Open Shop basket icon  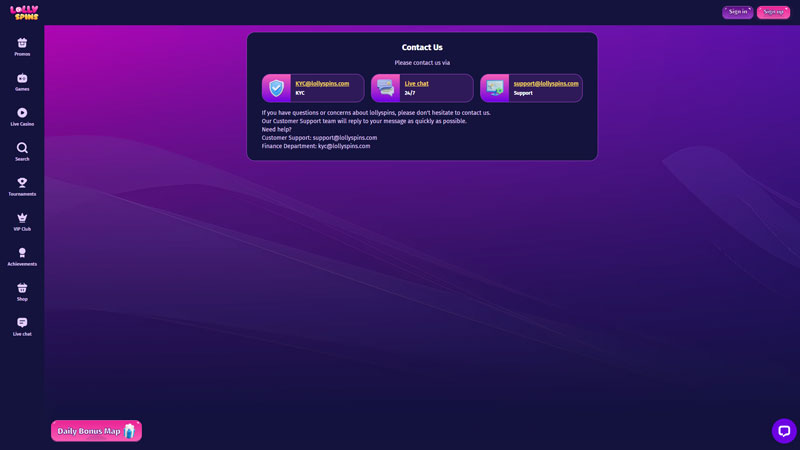point(22,288)
